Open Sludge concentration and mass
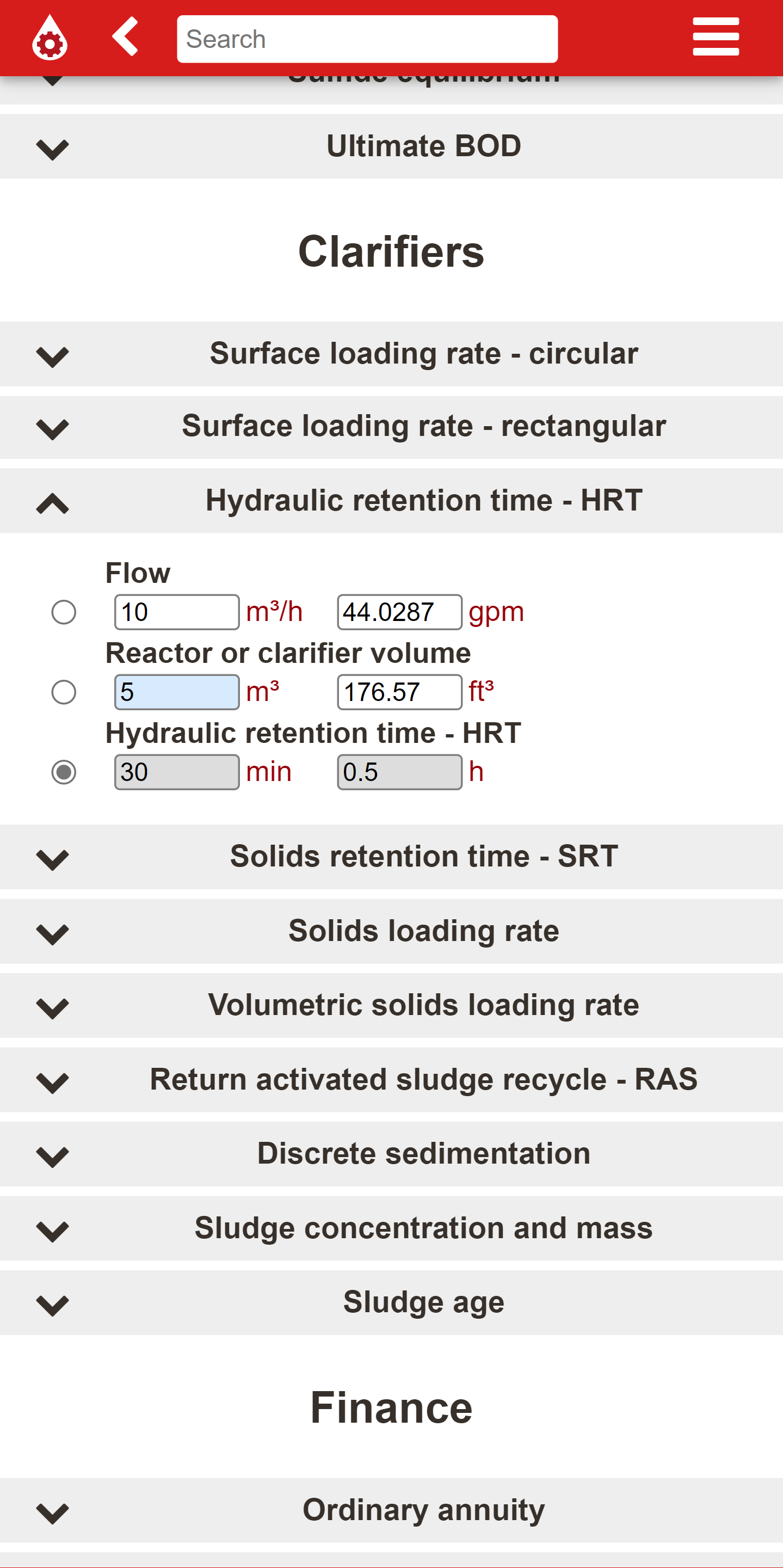 point(391,1228)
